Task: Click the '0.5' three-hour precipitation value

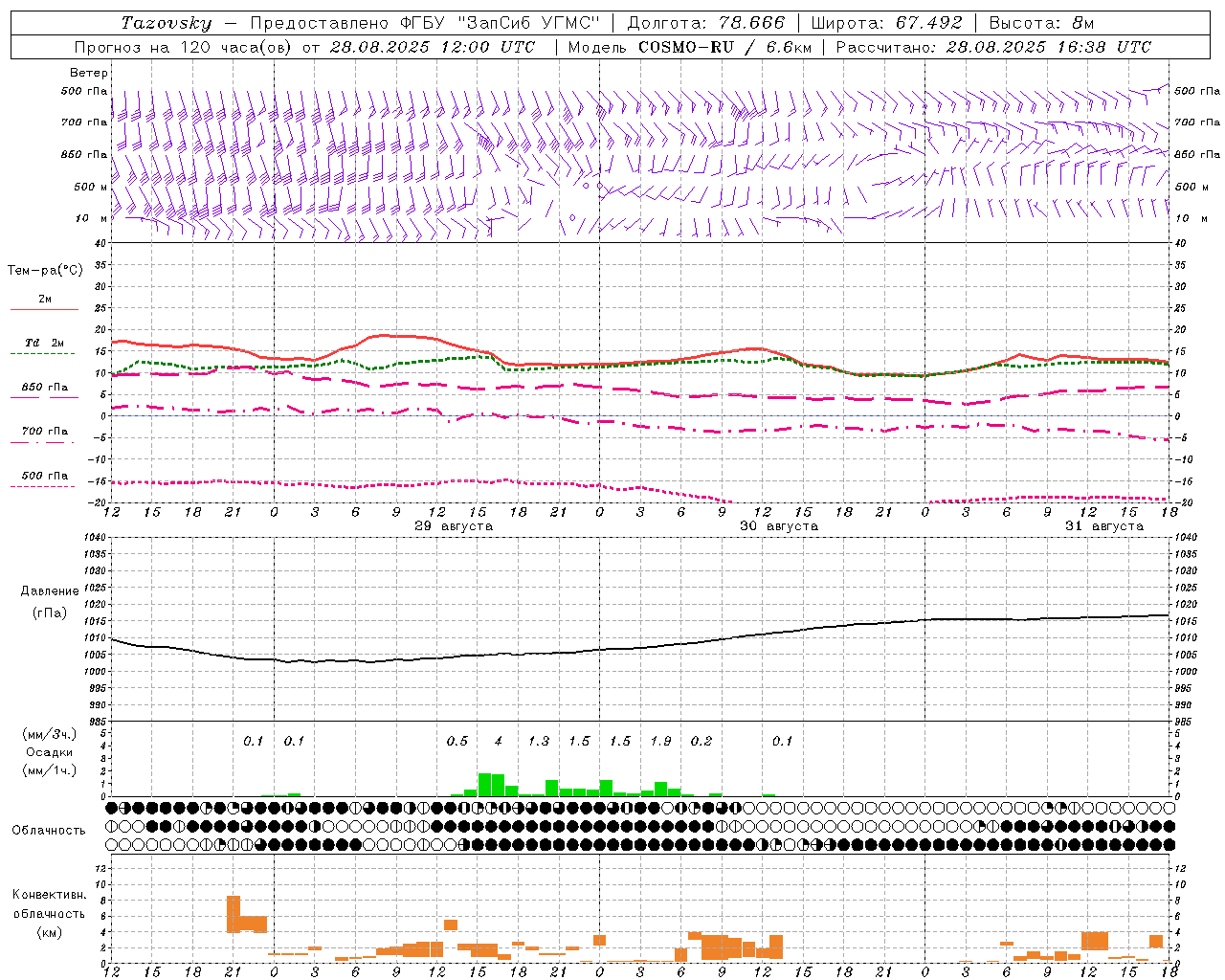Action: click(x=457, y=741)
